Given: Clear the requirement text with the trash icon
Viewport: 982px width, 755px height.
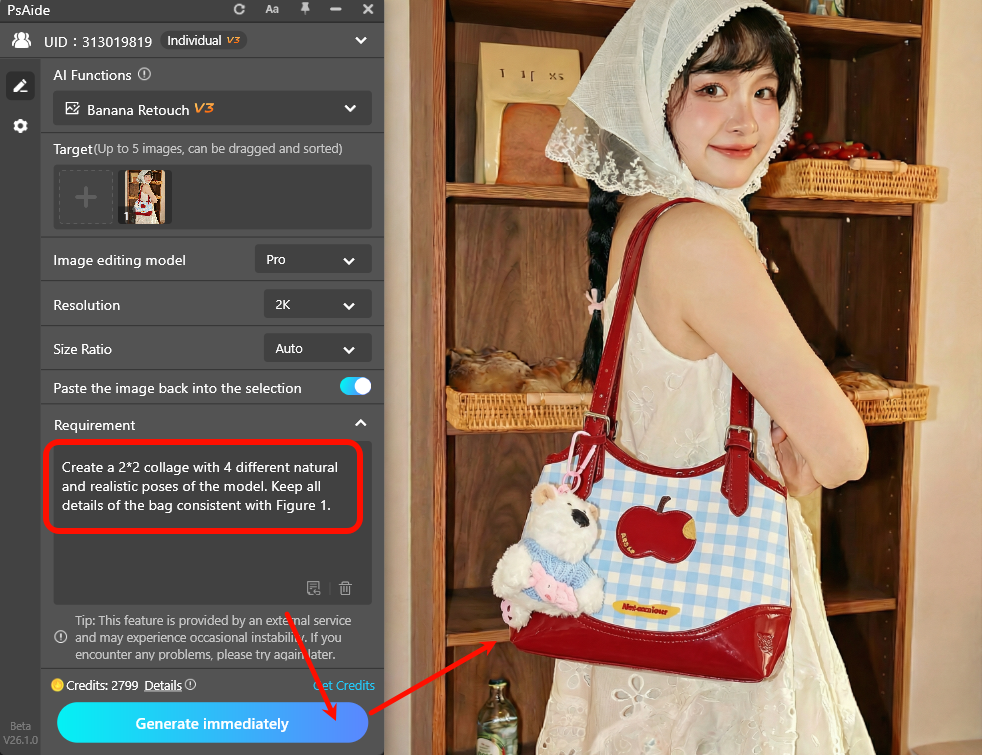Looking at the screenshot, I should coord(345,588).
